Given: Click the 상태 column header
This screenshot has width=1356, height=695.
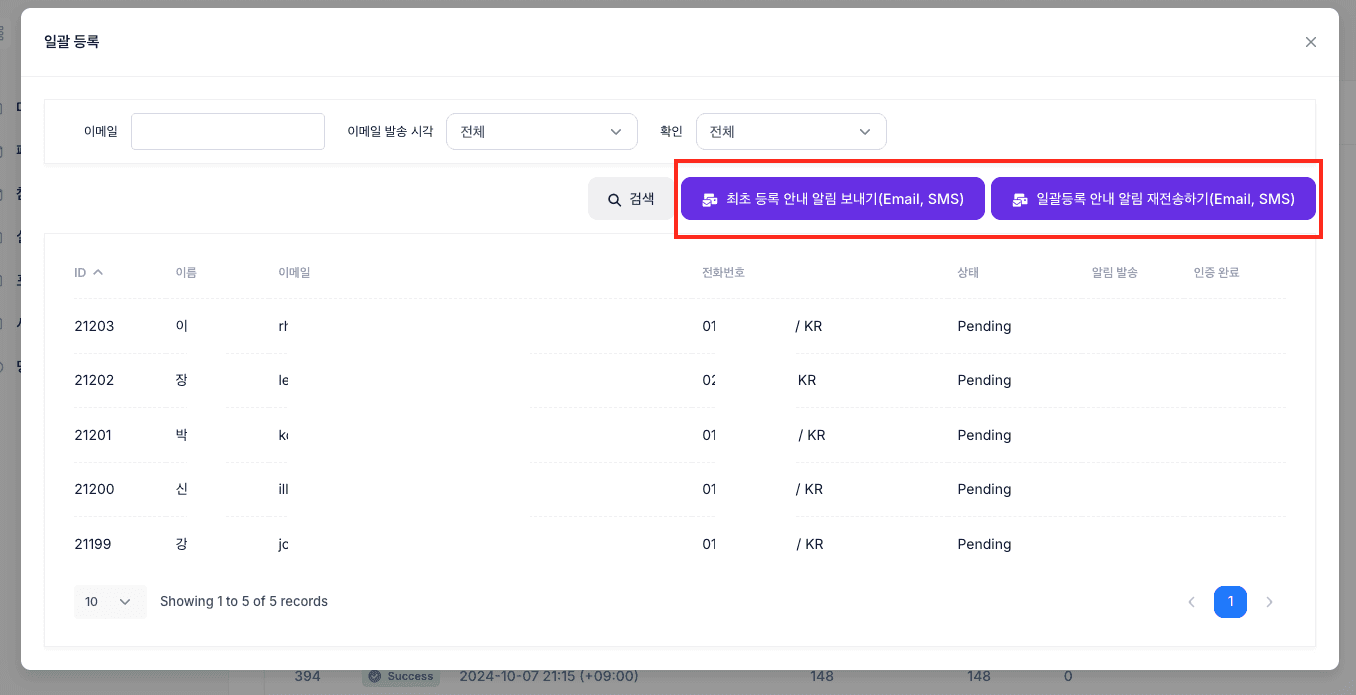Looking at the screenshot, I should [968, 272].
